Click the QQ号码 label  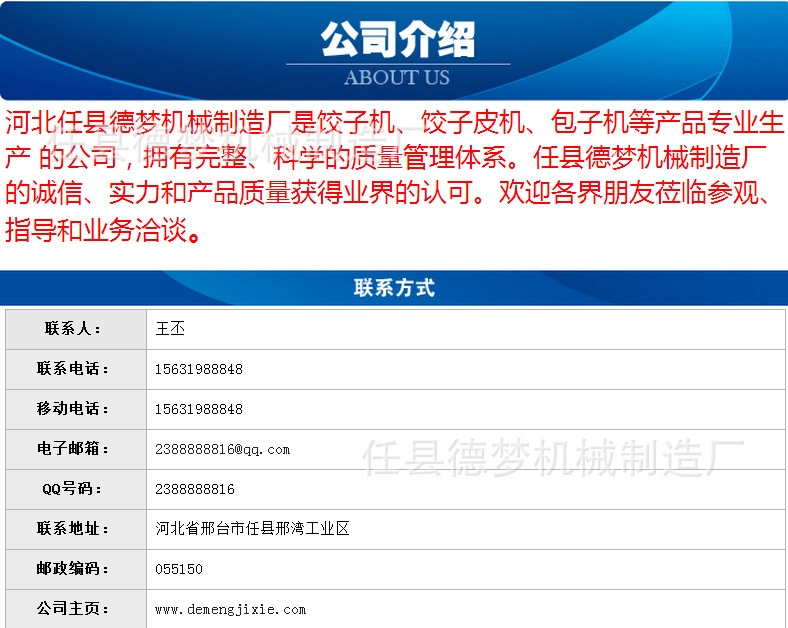(72, 488)
